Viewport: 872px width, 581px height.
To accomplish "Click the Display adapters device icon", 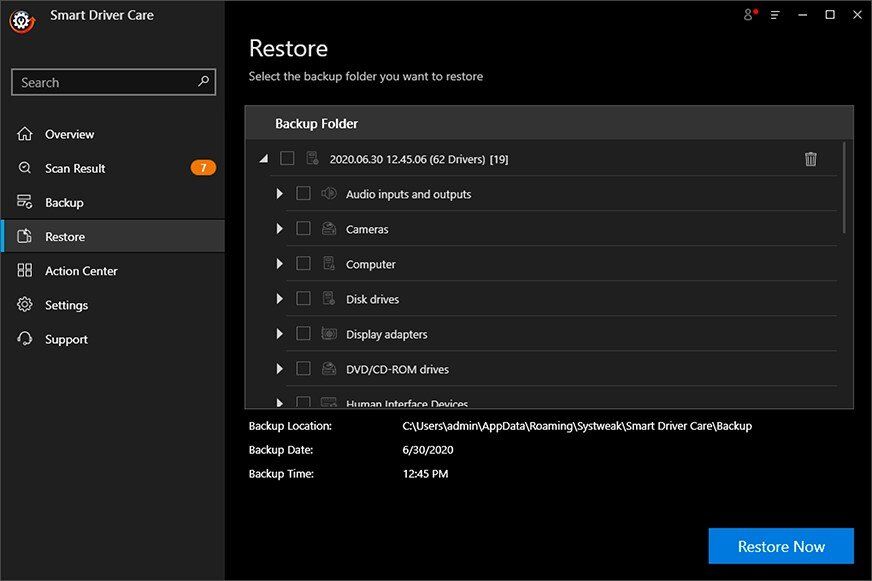I will click(x=329, y=334).
